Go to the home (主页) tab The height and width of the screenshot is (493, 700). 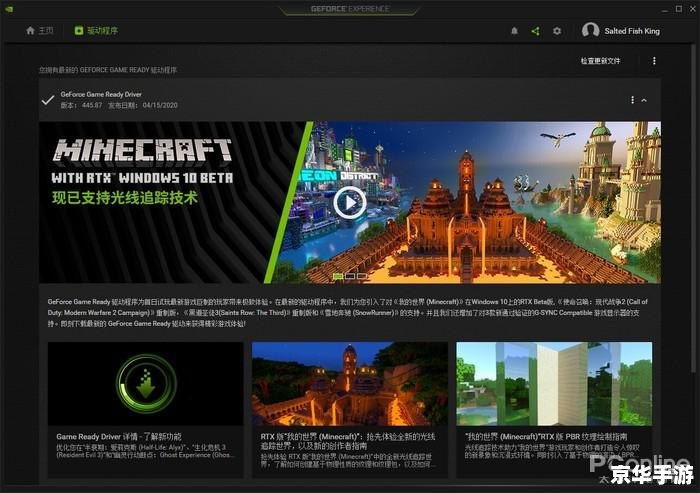40,30
